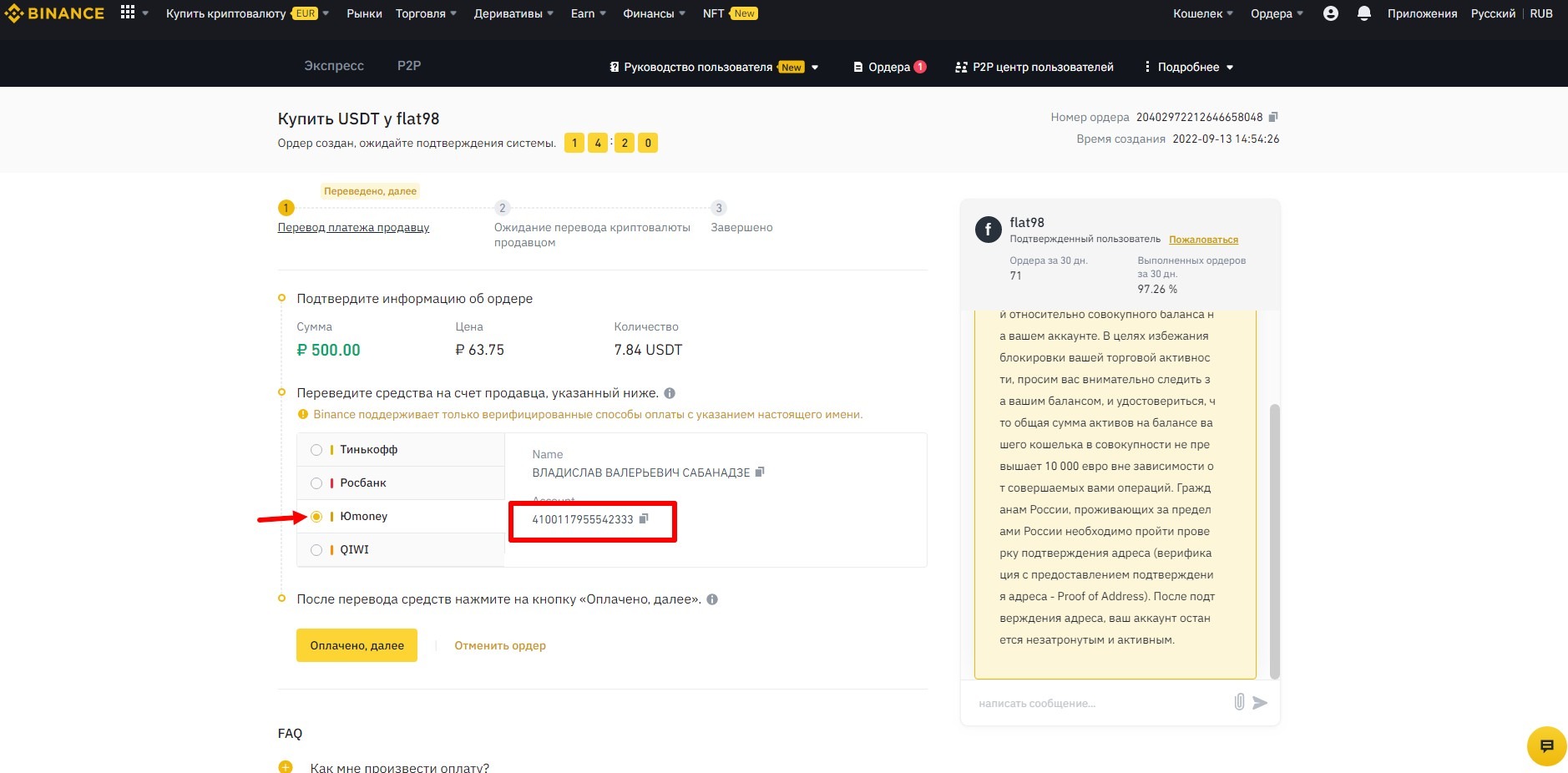Select the Росбанк payment method
1568x773 pixels.
[x=316, y=483]
